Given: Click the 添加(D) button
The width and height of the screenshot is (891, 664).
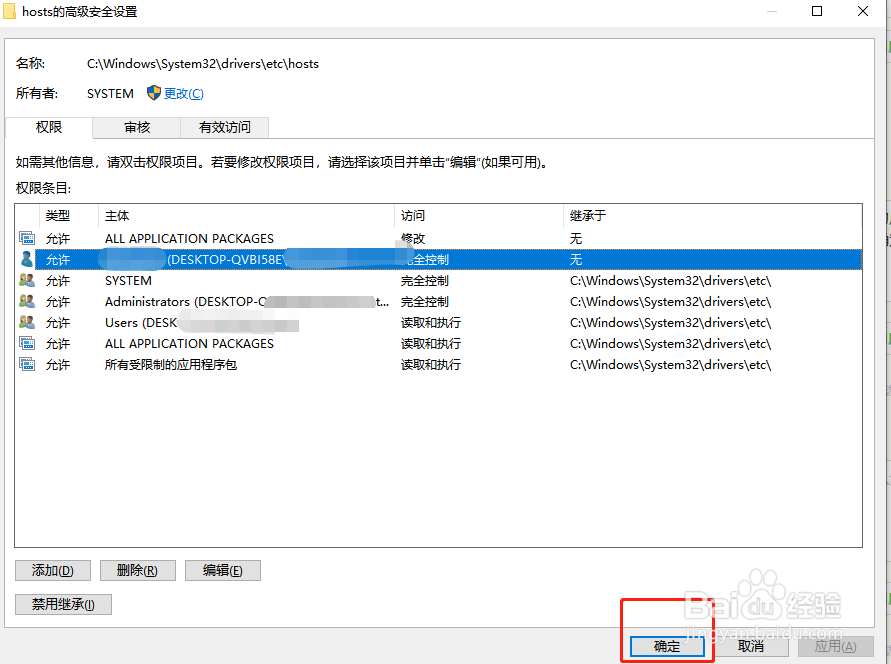Looking at the screenshot, I should click(52, 570).
